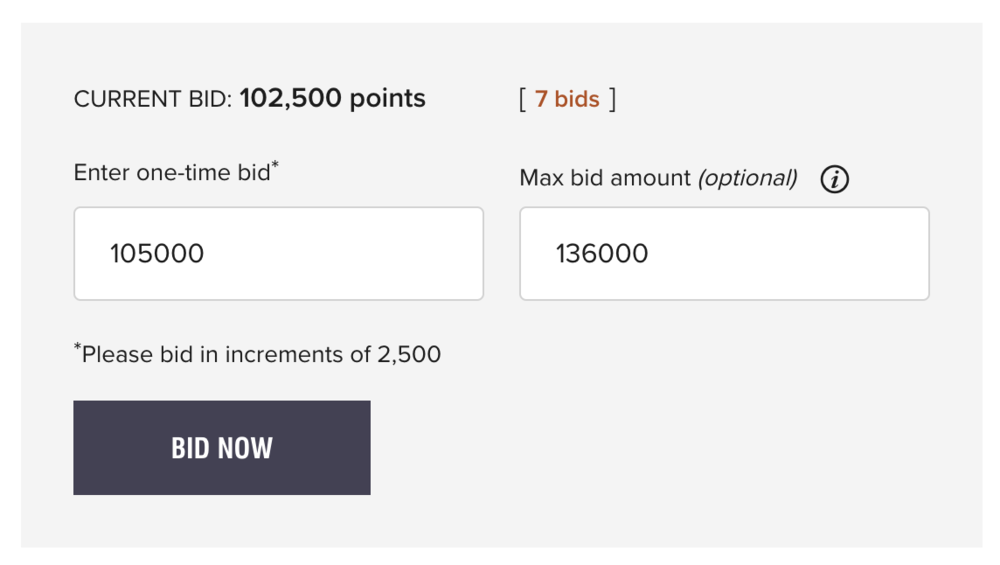Click the '2,500' amount in the footnote
The image size is (1000, 565).
point(410,354)
